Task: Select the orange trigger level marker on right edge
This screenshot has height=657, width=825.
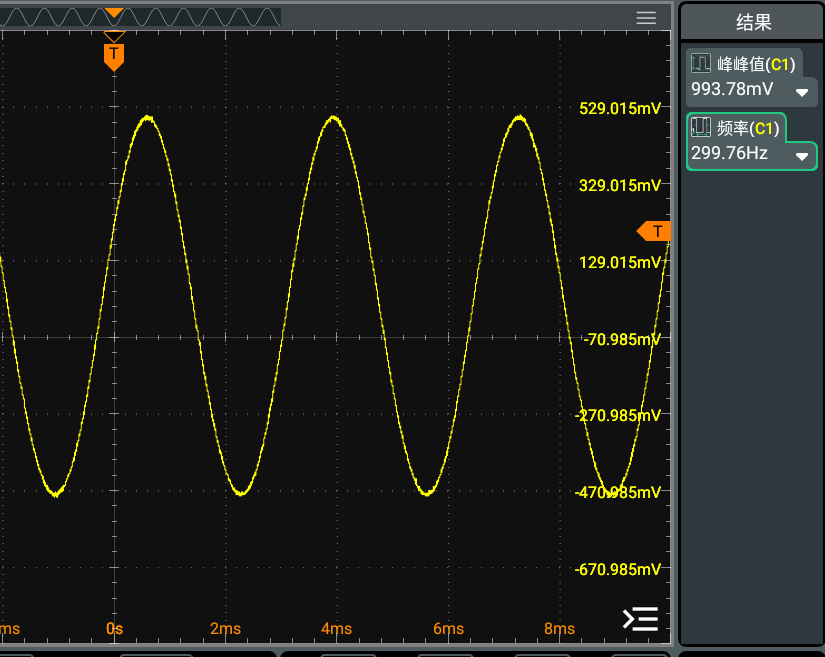Action: (x=654, y=232)
